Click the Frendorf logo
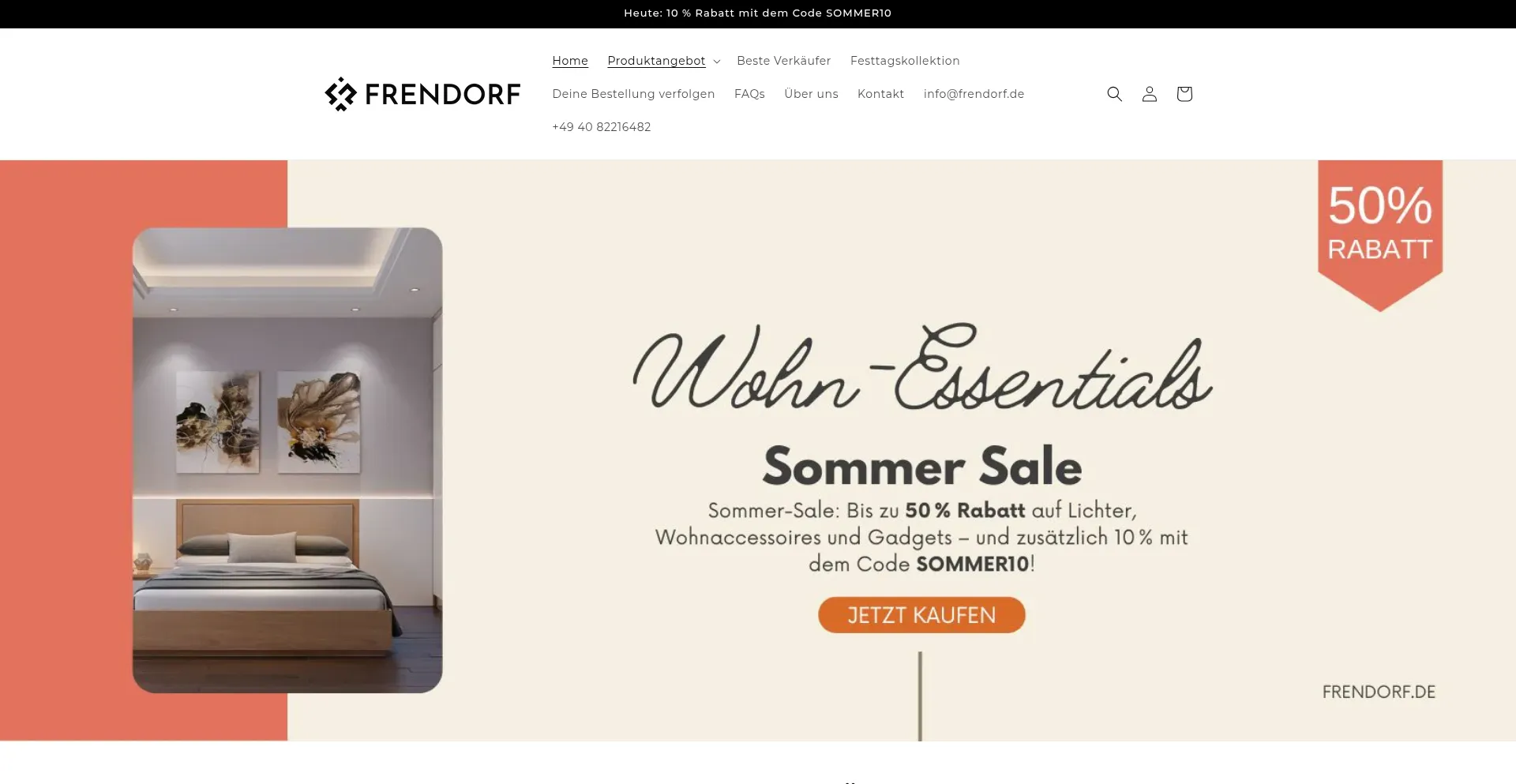Screen dimensions: 1516x784 [422, 94]
